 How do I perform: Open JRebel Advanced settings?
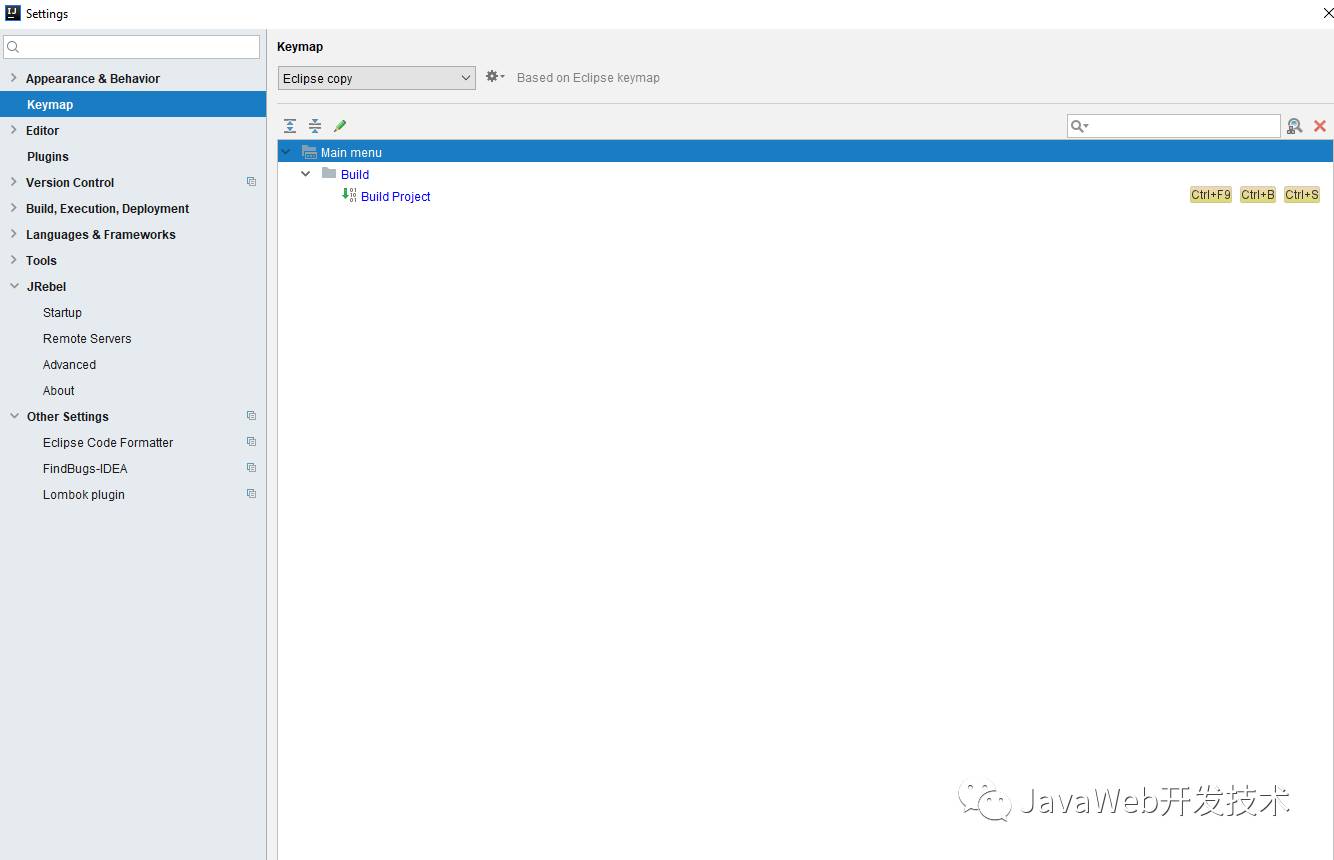click(69, 365)
